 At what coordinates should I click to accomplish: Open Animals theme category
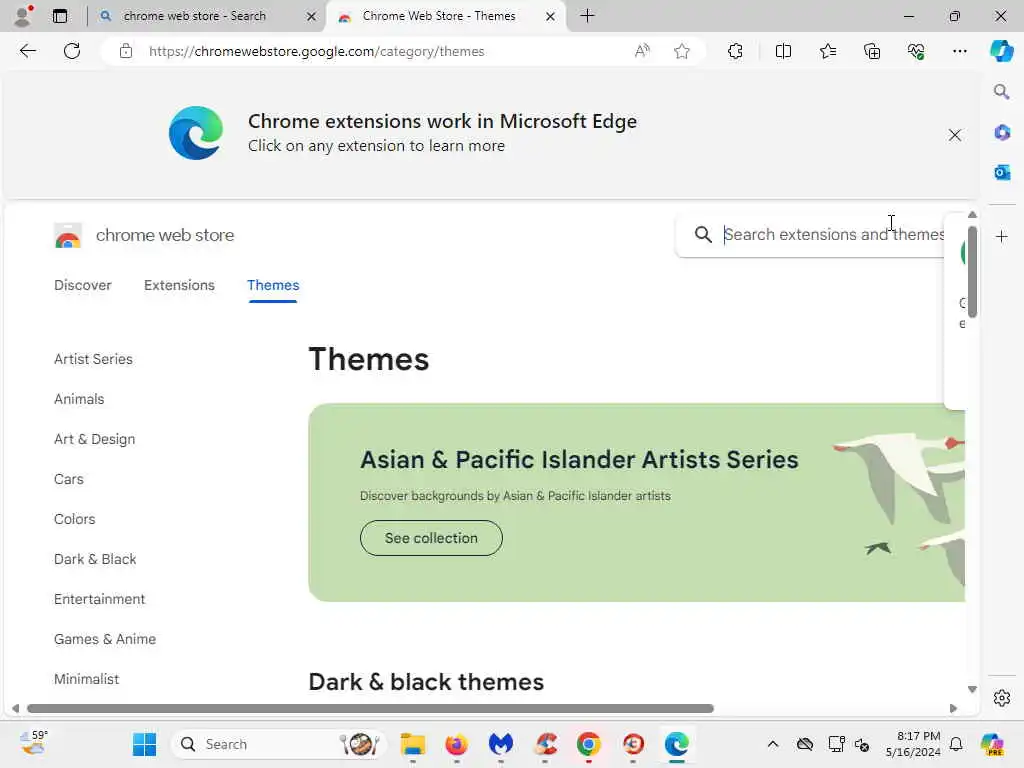click(79, 399)
